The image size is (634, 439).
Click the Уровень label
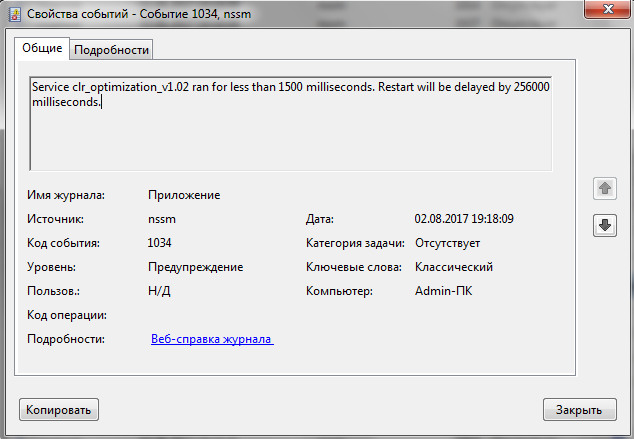[x=51, y=267]
